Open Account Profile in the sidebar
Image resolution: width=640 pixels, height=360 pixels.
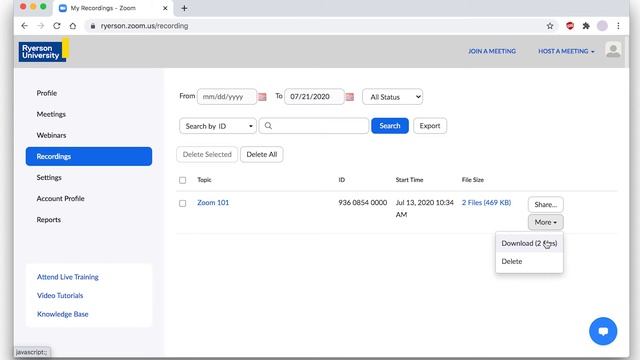60,198
